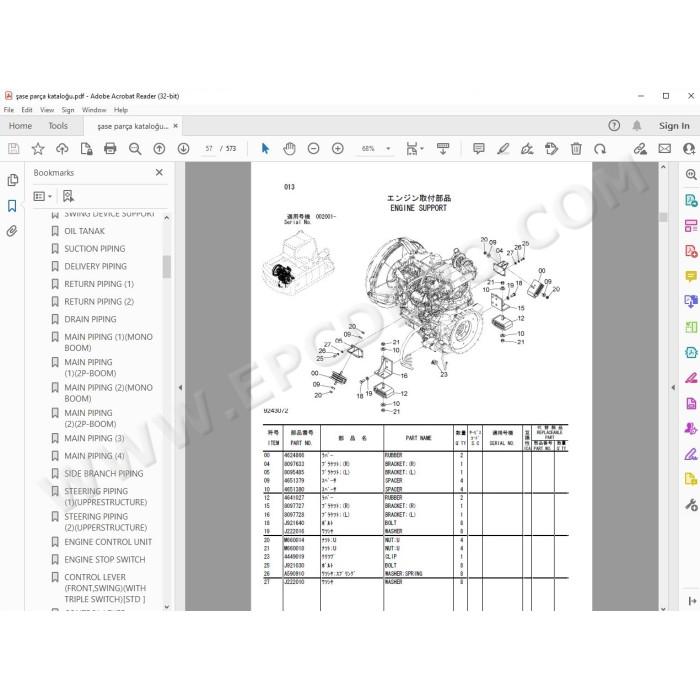This screenshot has width=700, height=700.
Task: Click the scrolling mode keyboard icon
Action: [x=443, y=149]
